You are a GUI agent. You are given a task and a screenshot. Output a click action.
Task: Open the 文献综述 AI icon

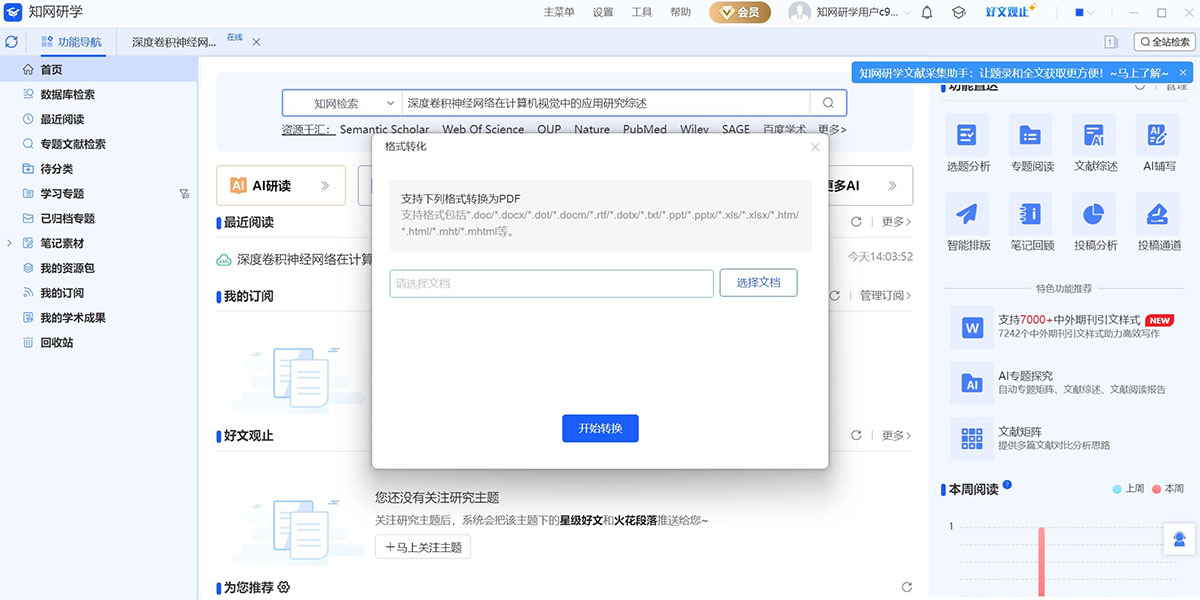(x=1093, y=135)
